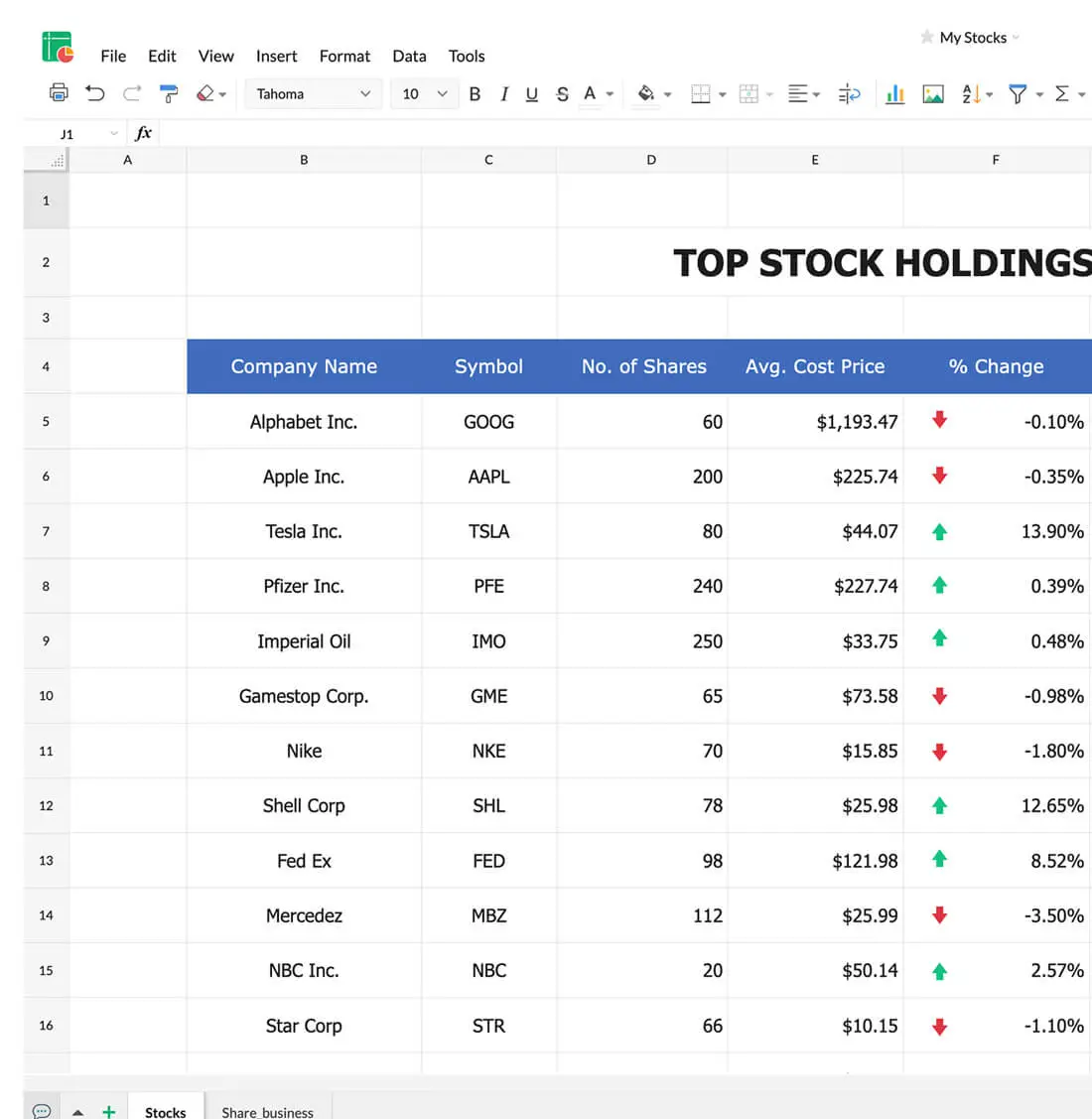Click the Insert Image icon
The height and width of the screenshot is (1119, 1092).
point(933,93)
